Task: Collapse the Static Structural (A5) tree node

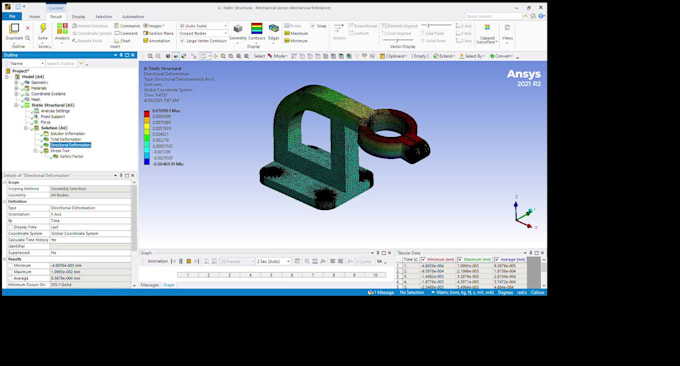Action: [x=16, y=105]
